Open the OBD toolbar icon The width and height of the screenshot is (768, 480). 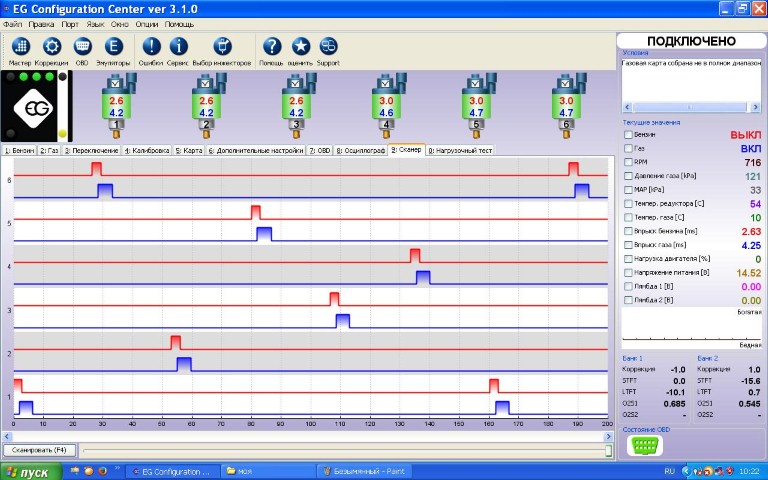(x=82, y=47)
